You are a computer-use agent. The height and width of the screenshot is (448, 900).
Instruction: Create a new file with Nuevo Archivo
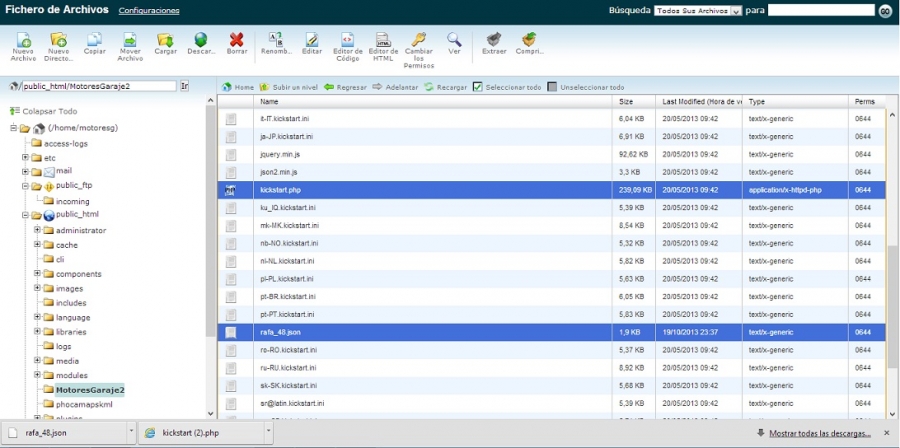(x=23, y=46)
